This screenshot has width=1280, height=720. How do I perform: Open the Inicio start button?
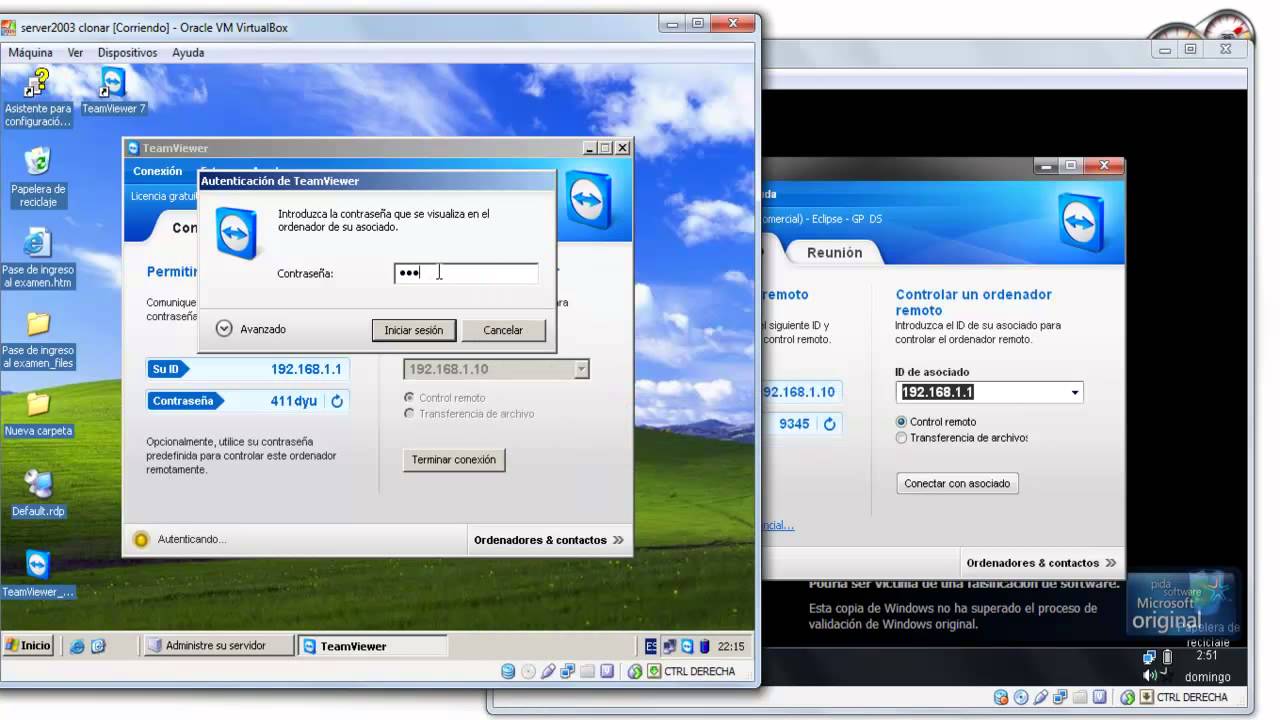point(28,646)
